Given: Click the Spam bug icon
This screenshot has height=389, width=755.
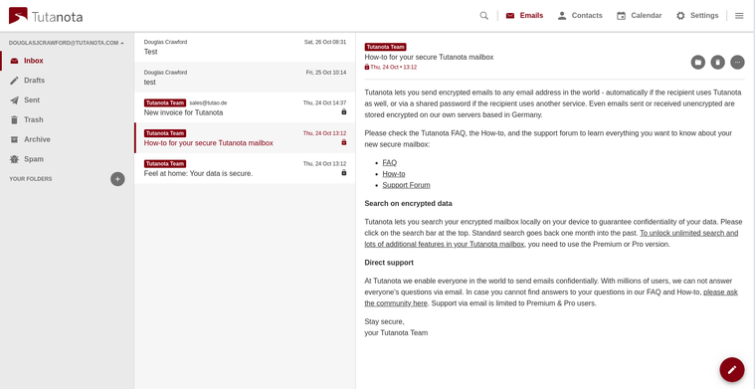Looking at the screenshot, I should click(x=14, y=159).
